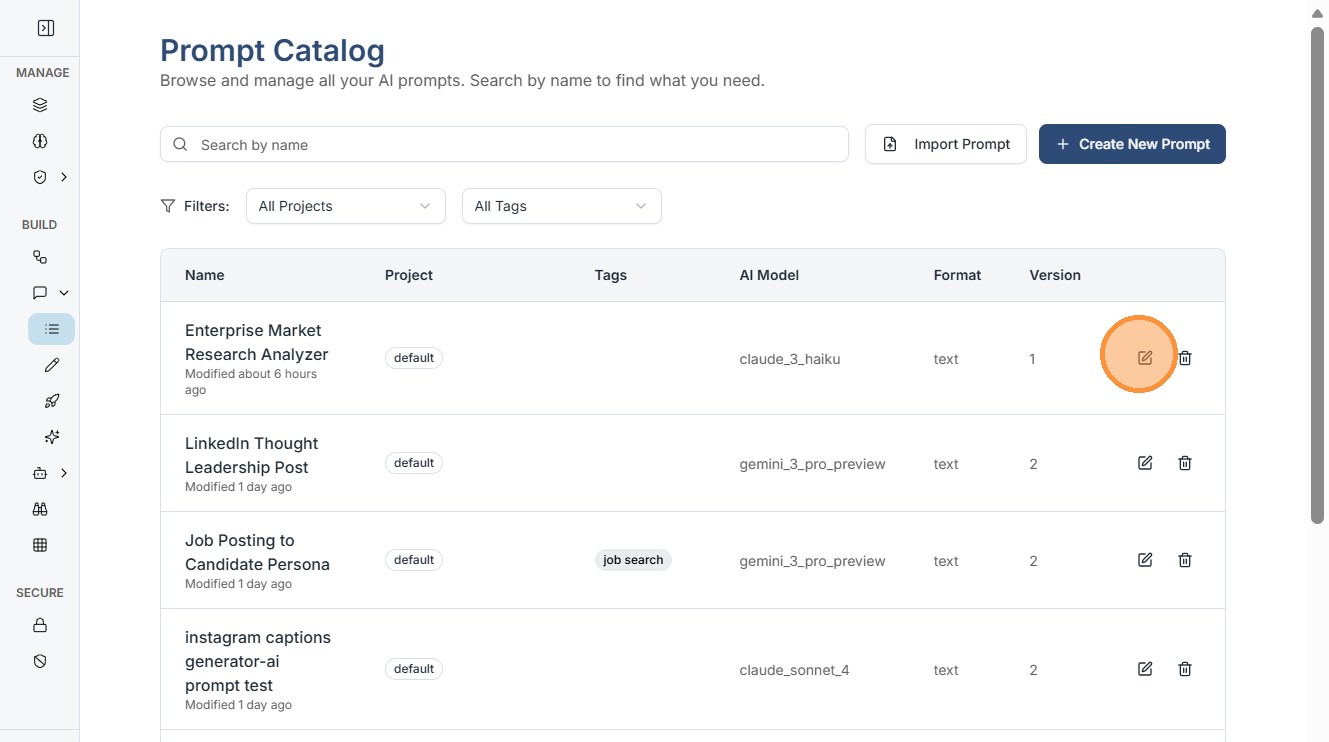Screen dimensions: 1329x742
Task: Edit the Enterprise Market Research Analyzer prompt
Action: [x=1145, y=358]
